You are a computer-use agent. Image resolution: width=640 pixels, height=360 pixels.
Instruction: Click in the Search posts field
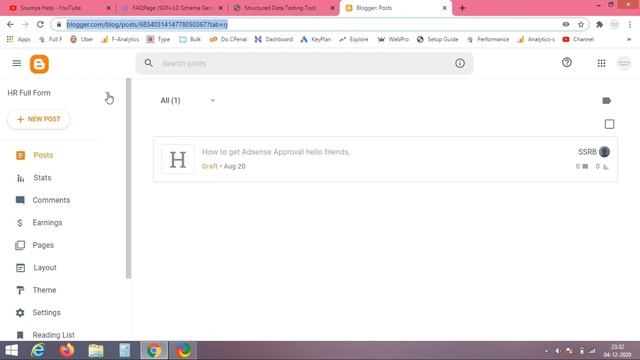pos(304,63)
